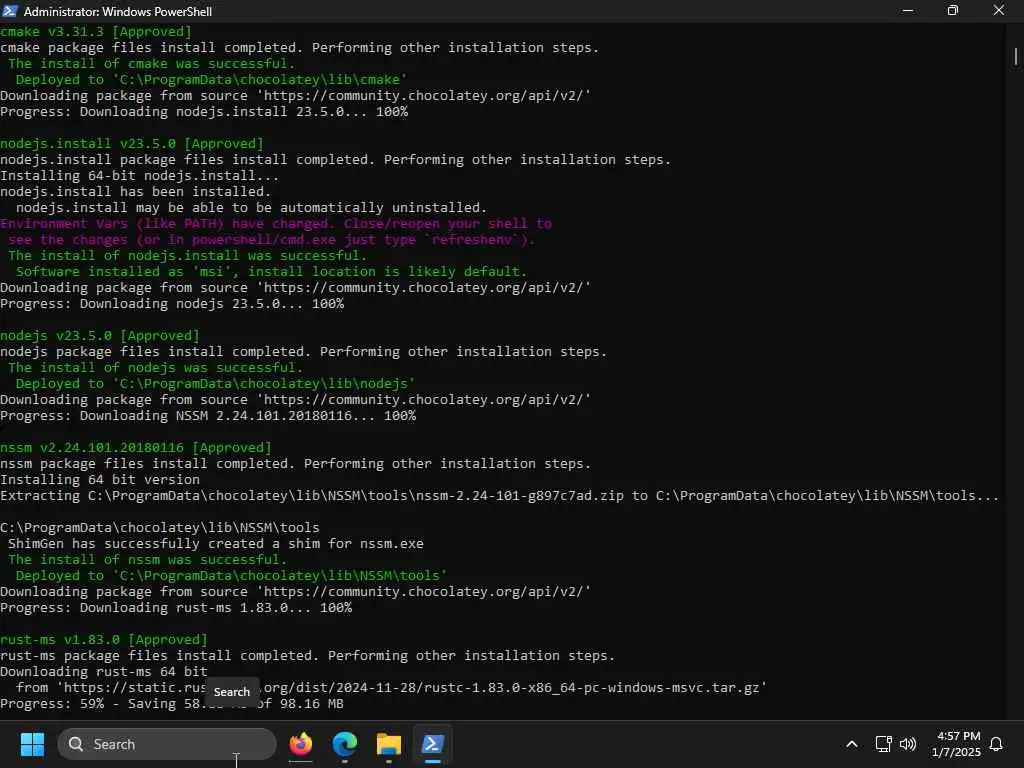This screenshot has width=1024, height=768.
Task: Minimize the PowerShell window
Action: pyautogui.click(x=908, y=10)
